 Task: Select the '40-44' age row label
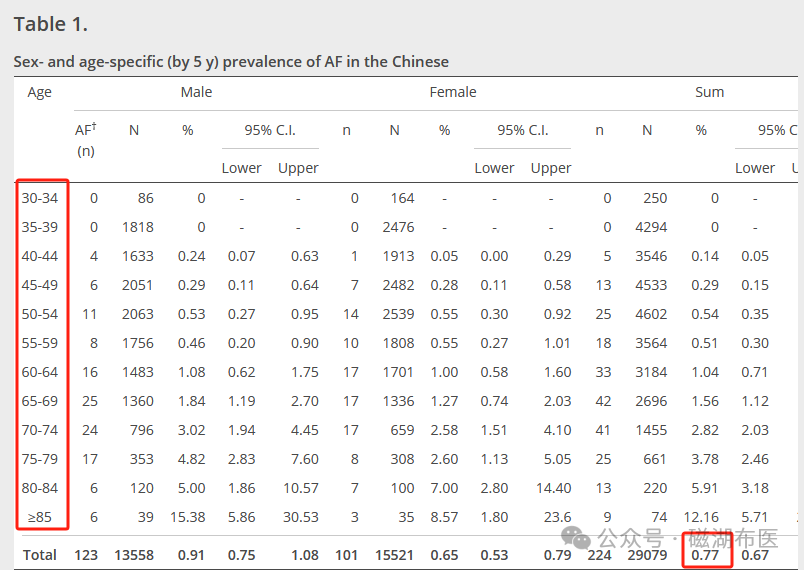(x=40, y=256)
